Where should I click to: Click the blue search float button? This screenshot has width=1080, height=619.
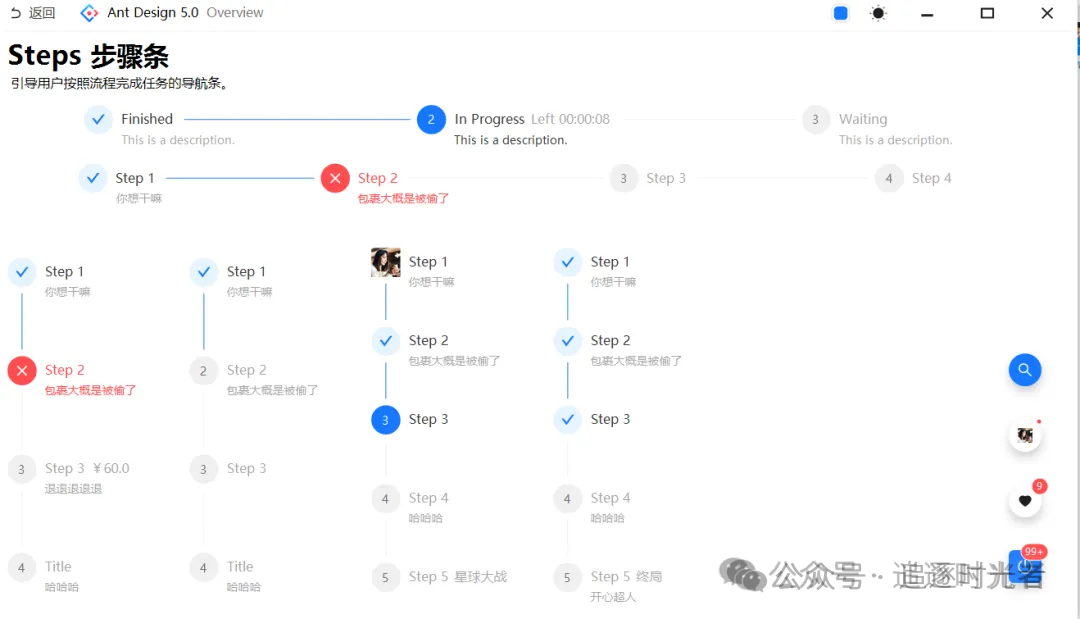coord(1025,370)
